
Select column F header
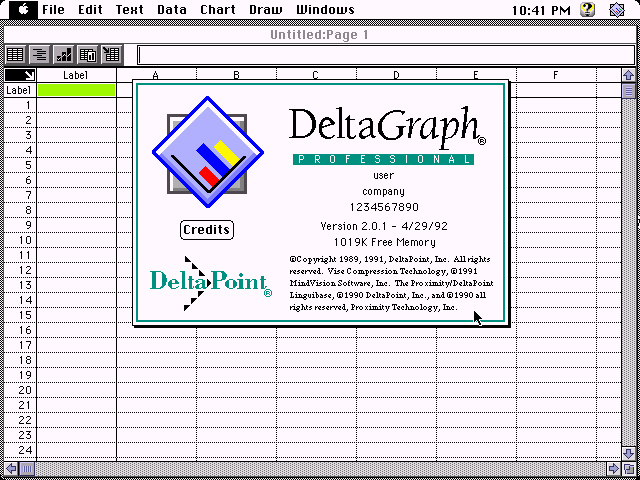pos(556,75)
